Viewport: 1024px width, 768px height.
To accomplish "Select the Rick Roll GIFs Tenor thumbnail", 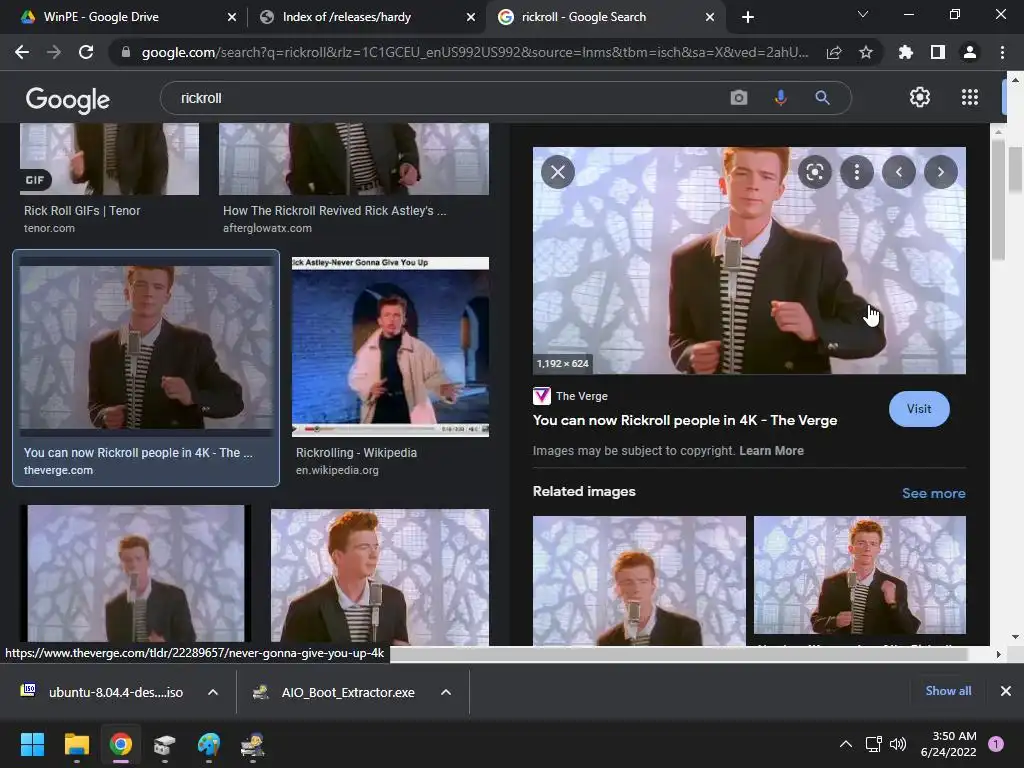I will pos(109,159).
